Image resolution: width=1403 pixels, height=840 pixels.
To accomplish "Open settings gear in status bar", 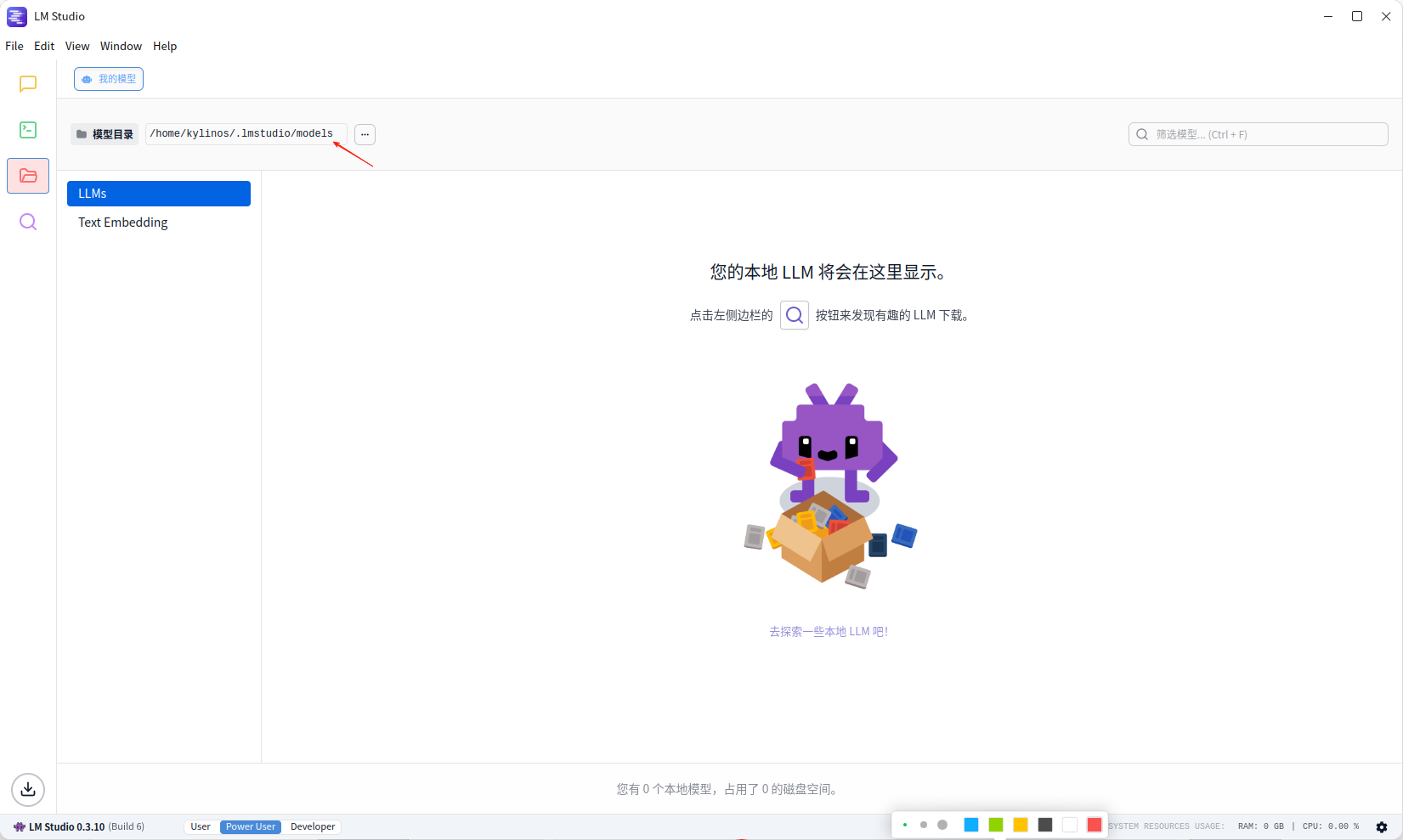I will pyautogui.click(x=1382, y=826).
